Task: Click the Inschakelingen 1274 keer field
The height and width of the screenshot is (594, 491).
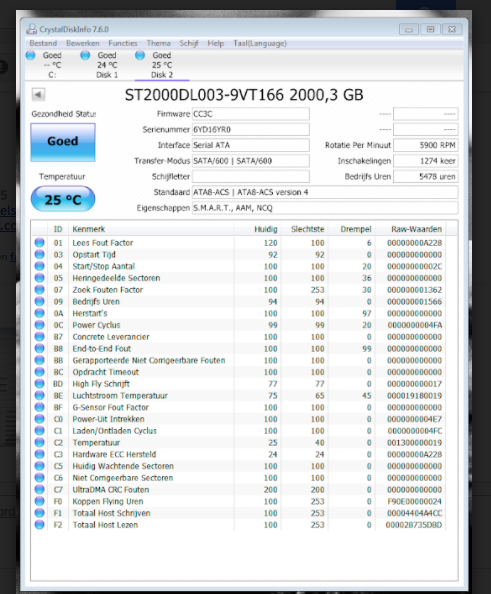Action: pyautogui.click(x=426, y=161)
